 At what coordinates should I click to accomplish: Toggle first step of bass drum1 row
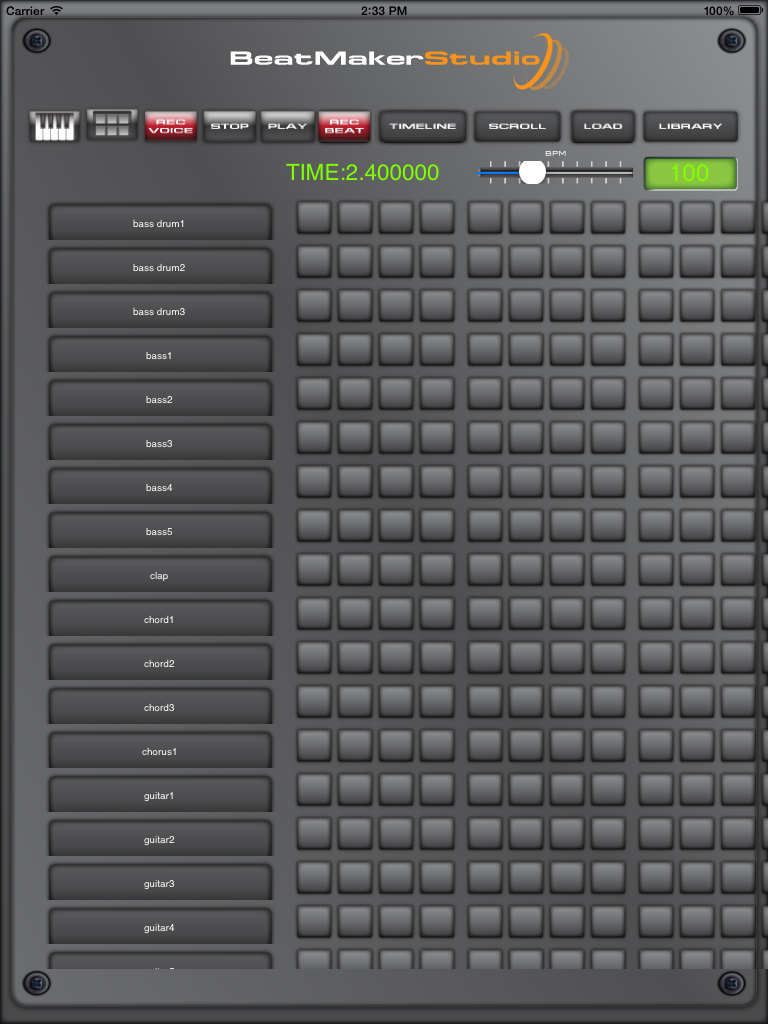(x=314, y=217)
